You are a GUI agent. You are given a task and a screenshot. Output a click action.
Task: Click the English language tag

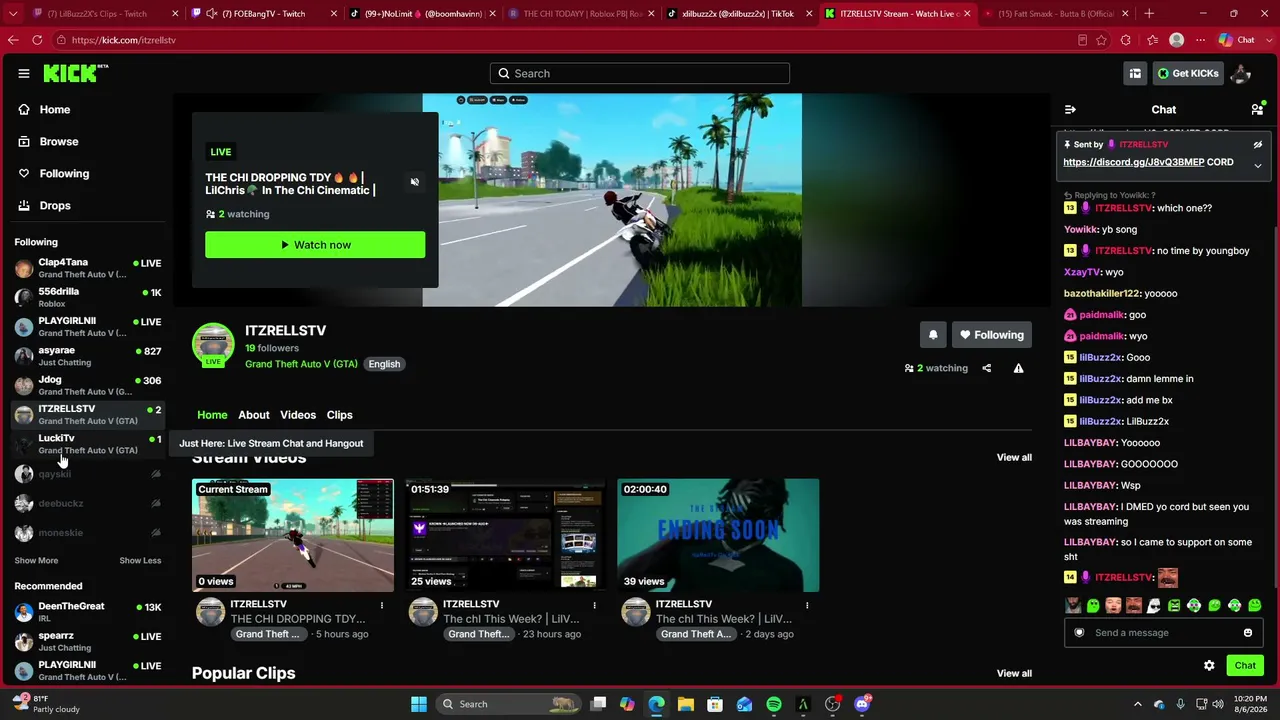384,364
